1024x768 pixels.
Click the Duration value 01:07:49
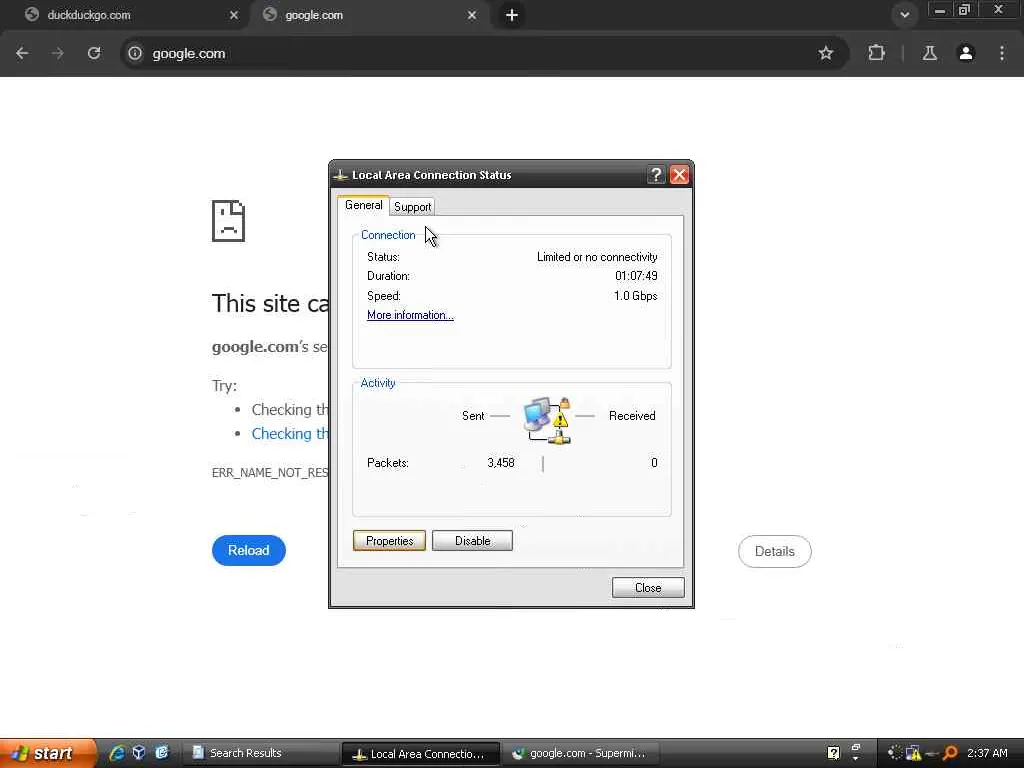[636, 276]
